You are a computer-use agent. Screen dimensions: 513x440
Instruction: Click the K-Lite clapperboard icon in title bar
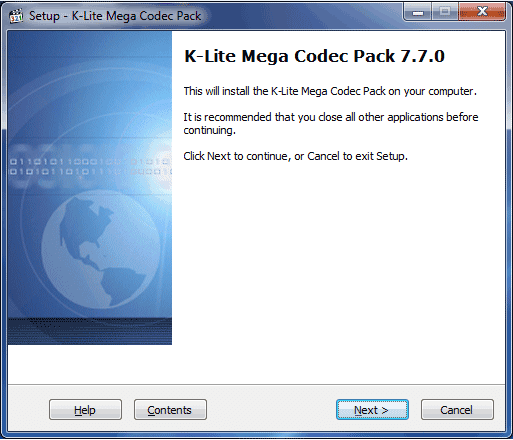[16, 16]
